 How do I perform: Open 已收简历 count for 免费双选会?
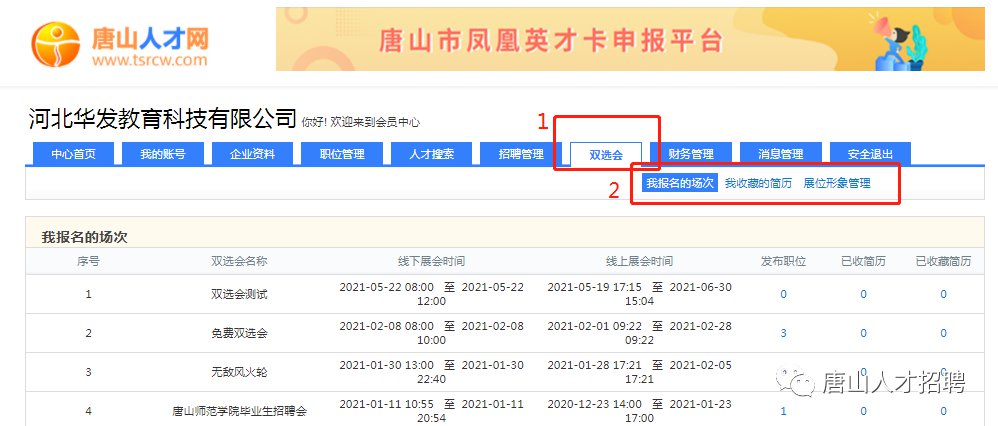tap(864, 333)
